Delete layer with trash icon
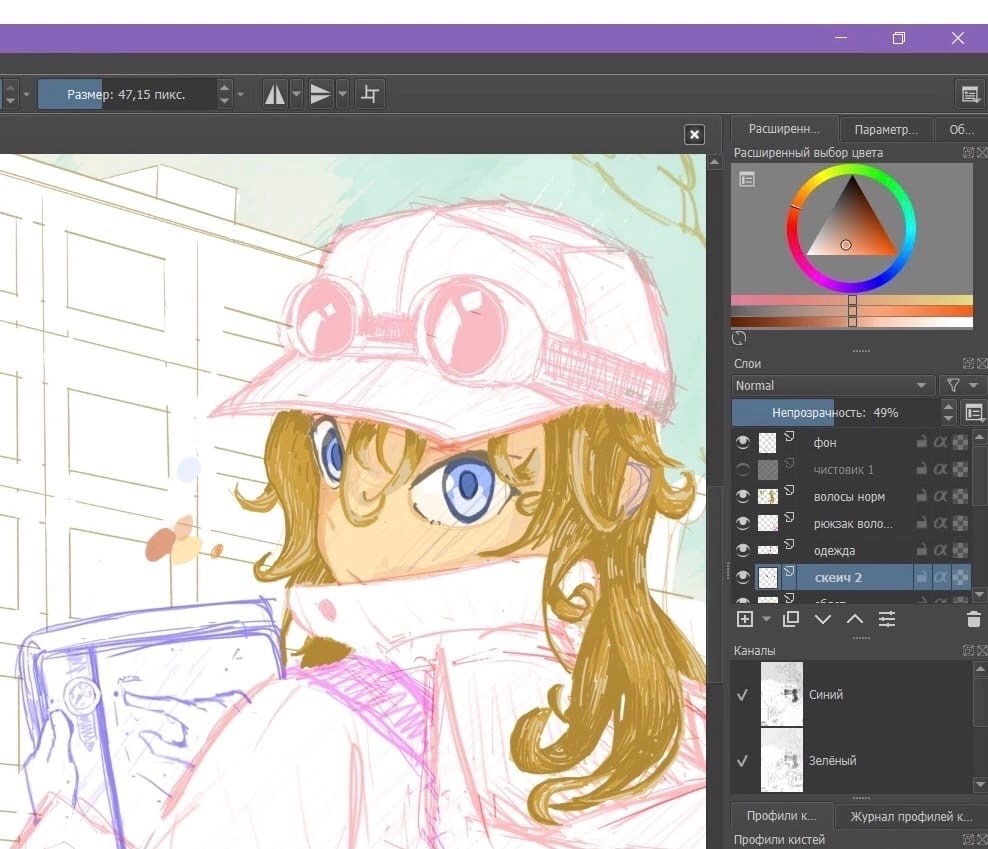This screenshot has width=988, height=849. pos(974,619)
